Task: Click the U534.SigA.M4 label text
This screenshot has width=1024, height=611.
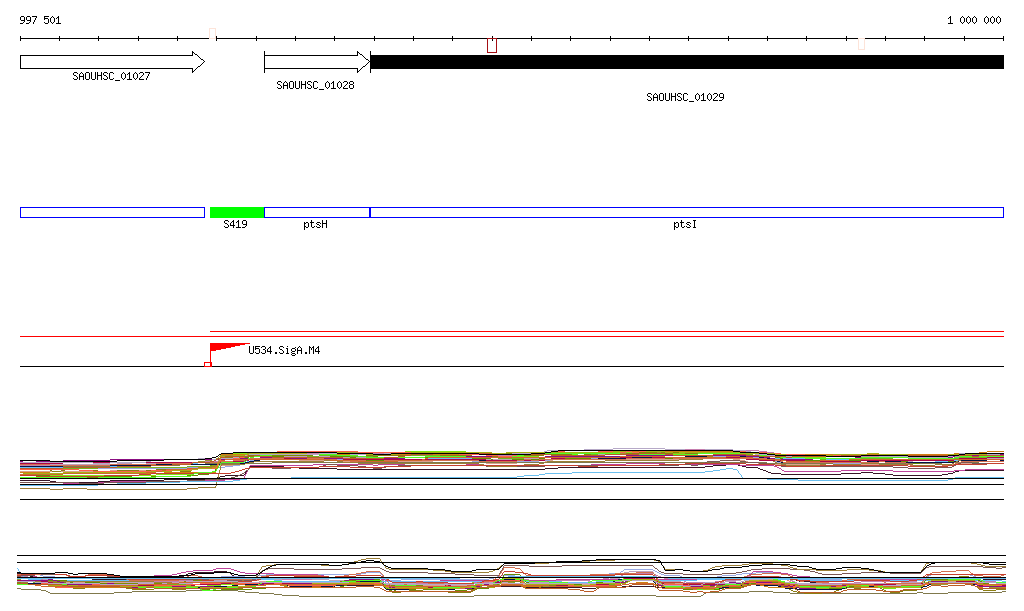Action: click(284, 351)
